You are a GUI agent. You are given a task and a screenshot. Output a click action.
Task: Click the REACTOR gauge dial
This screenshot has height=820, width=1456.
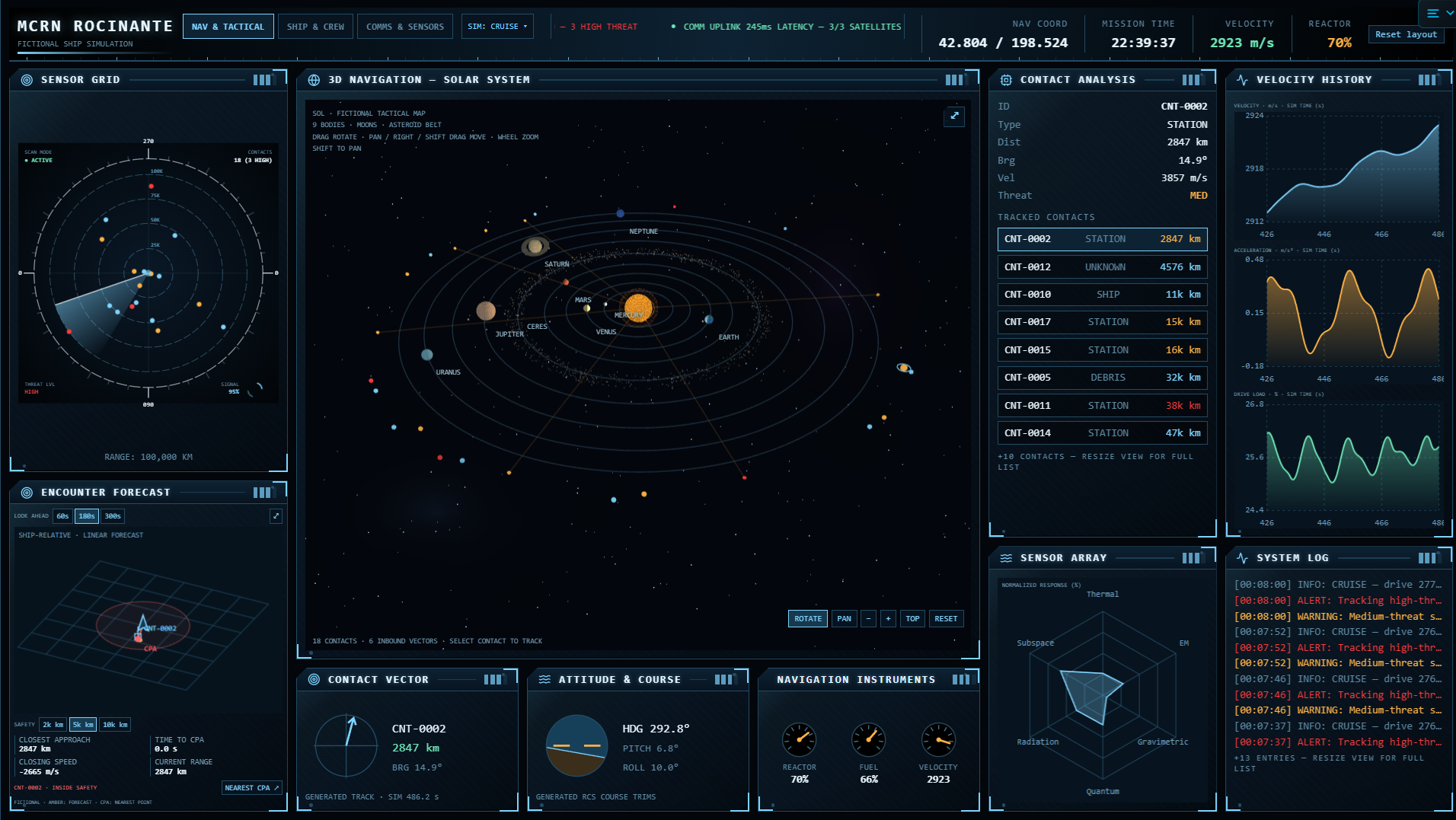coord(799,739)
